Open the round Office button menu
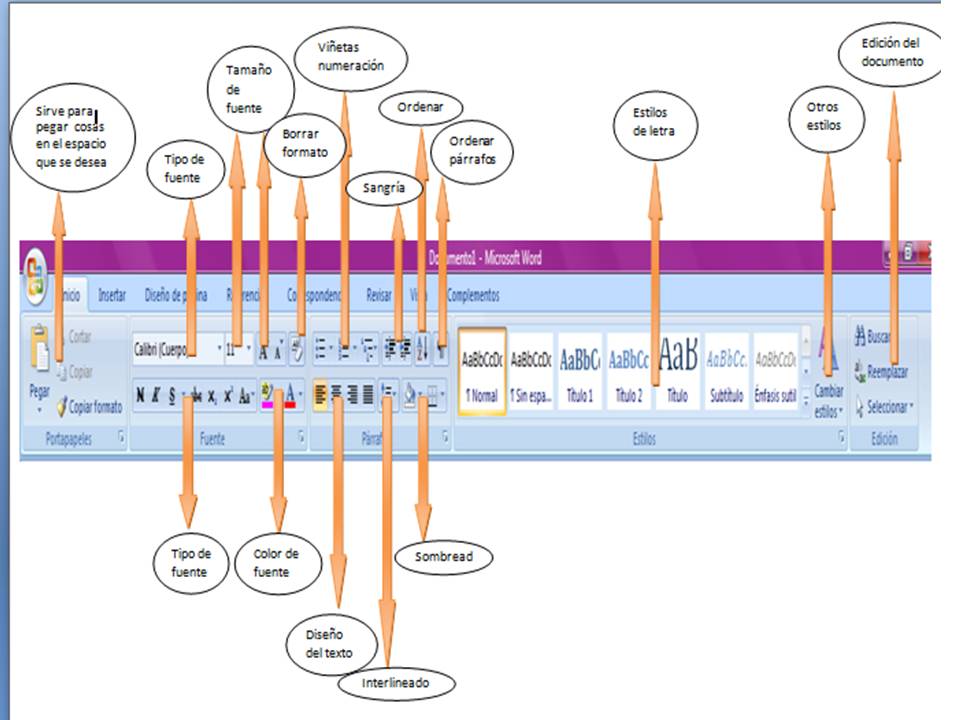 tap(36, 276)
